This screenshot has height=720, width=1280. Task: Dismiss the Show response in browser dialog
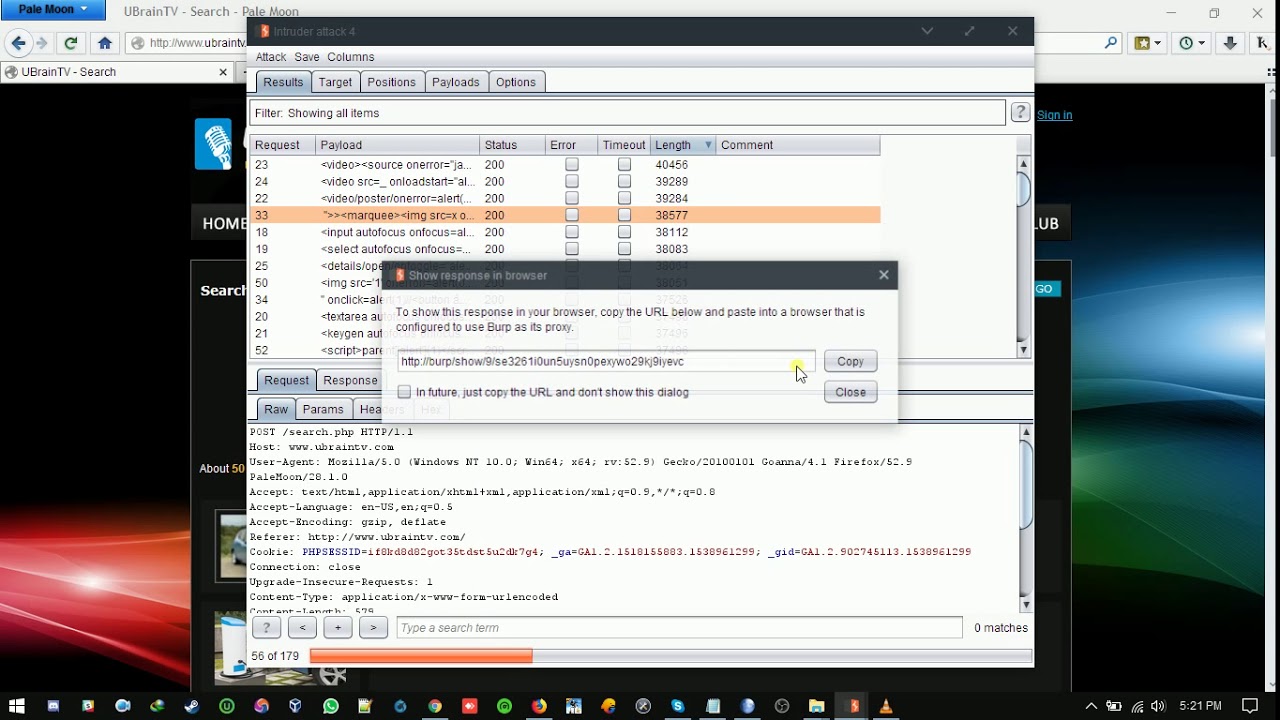pos(884,275)
